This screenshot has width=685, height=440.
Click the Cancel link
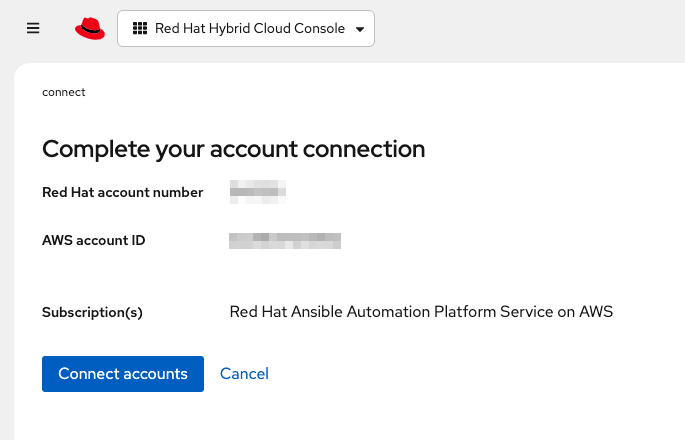[x=244, y=374]
